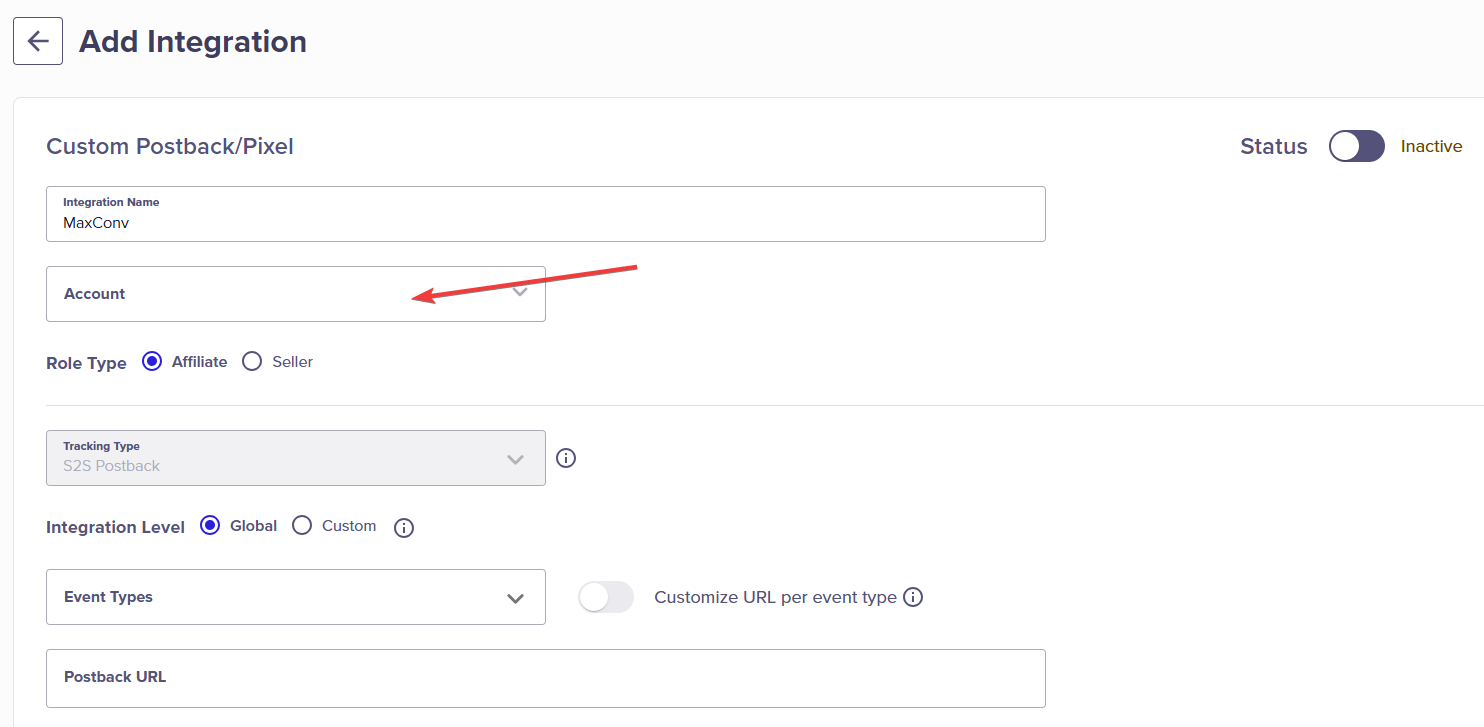Screen dimensions: 1484x727
Task: Click the Customize URL per event type text
Action: pyautogui.click(x=775, y=597)
